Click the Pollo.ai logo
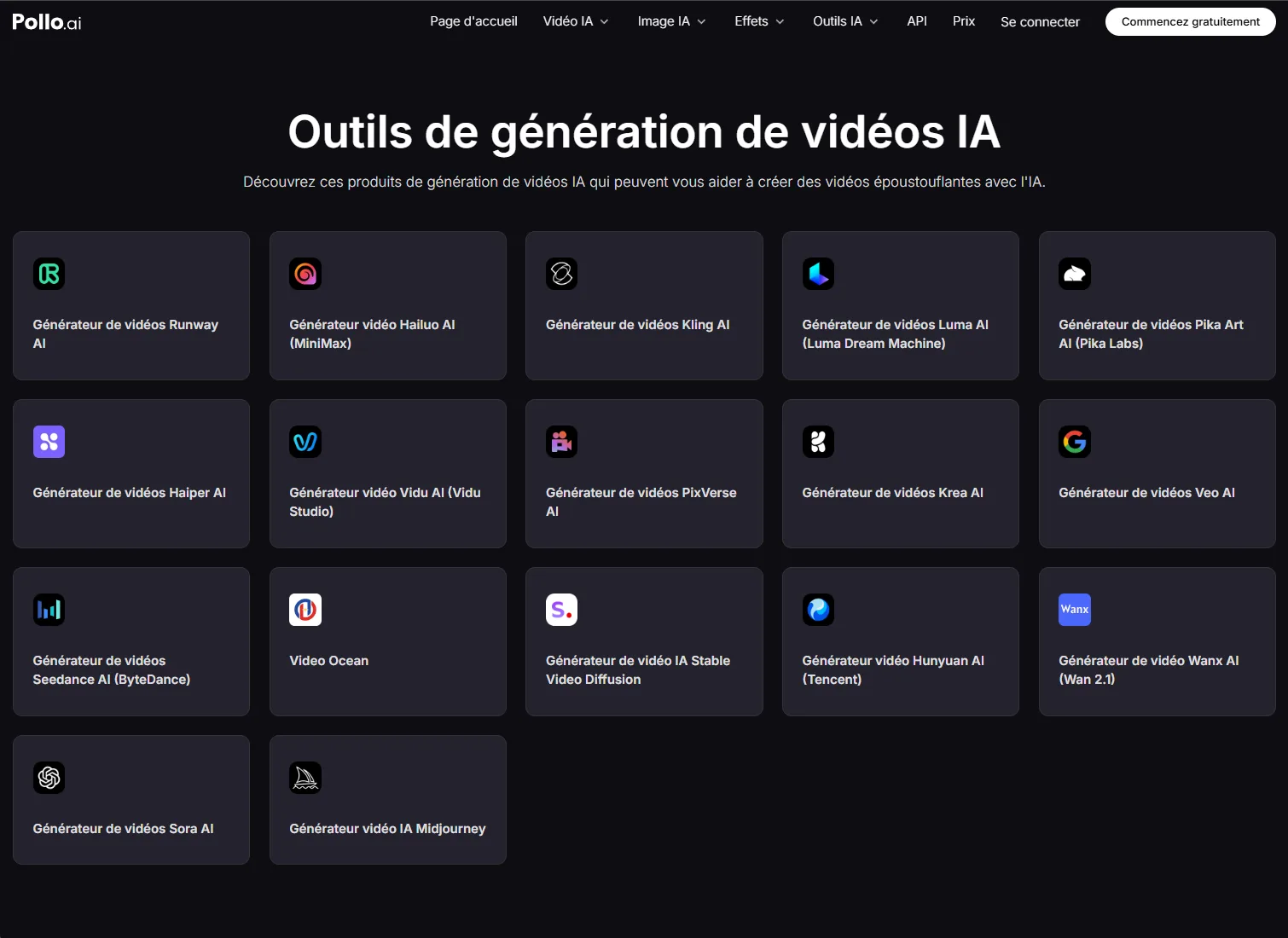This screenshot has height=938, width=1288. [47, 22]
